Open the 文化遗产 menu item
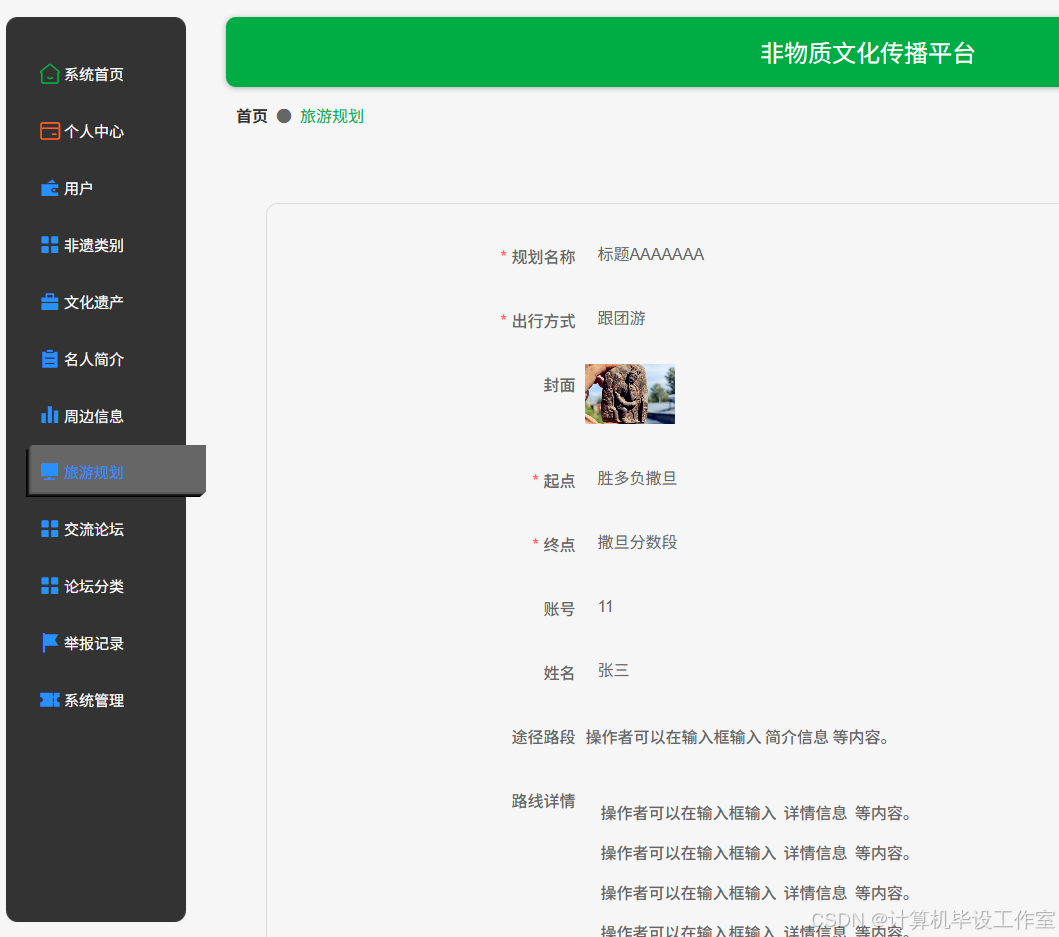Viewport: 1059px width, 937px height. pos(96,302)
